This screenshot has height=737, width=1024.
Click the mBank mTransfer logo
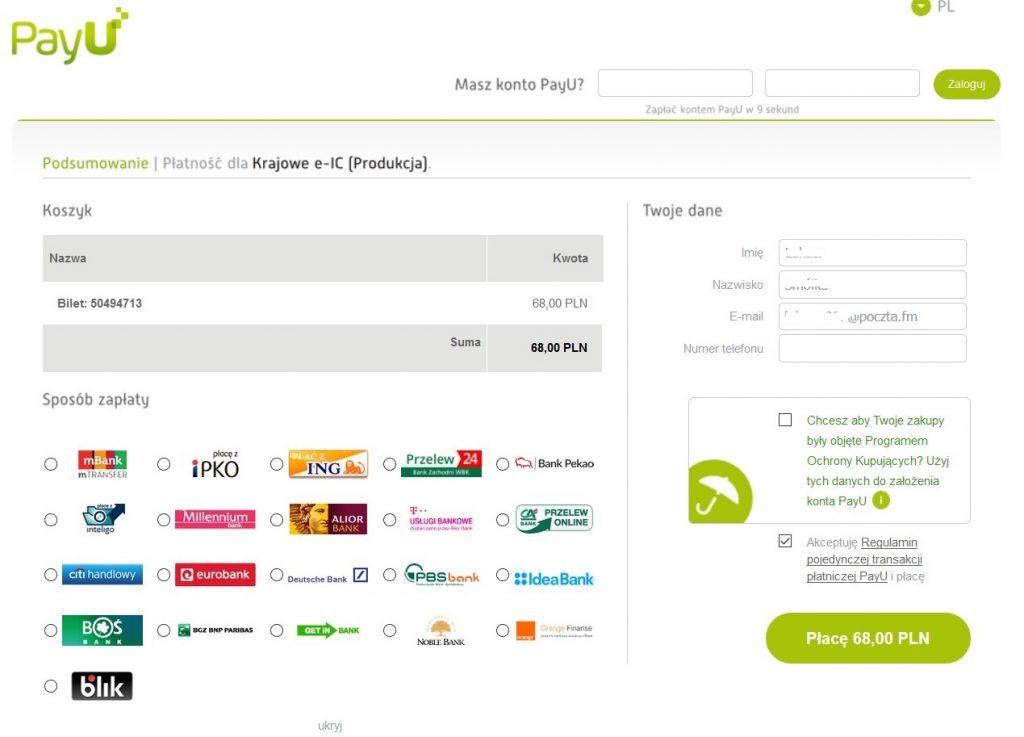(103, 464)
